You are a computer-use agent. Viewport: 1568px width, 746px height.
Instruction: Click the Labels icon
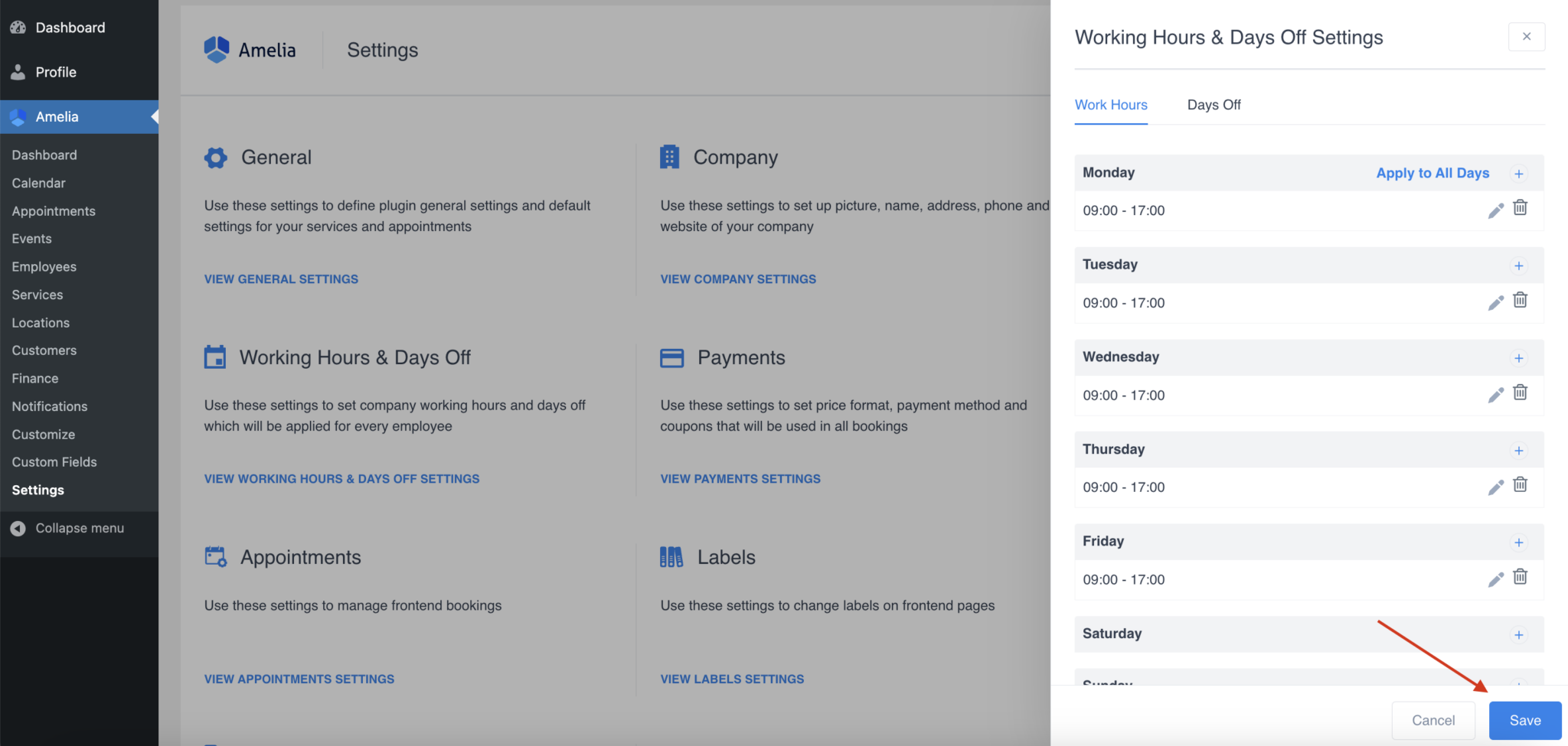point(670,556)
